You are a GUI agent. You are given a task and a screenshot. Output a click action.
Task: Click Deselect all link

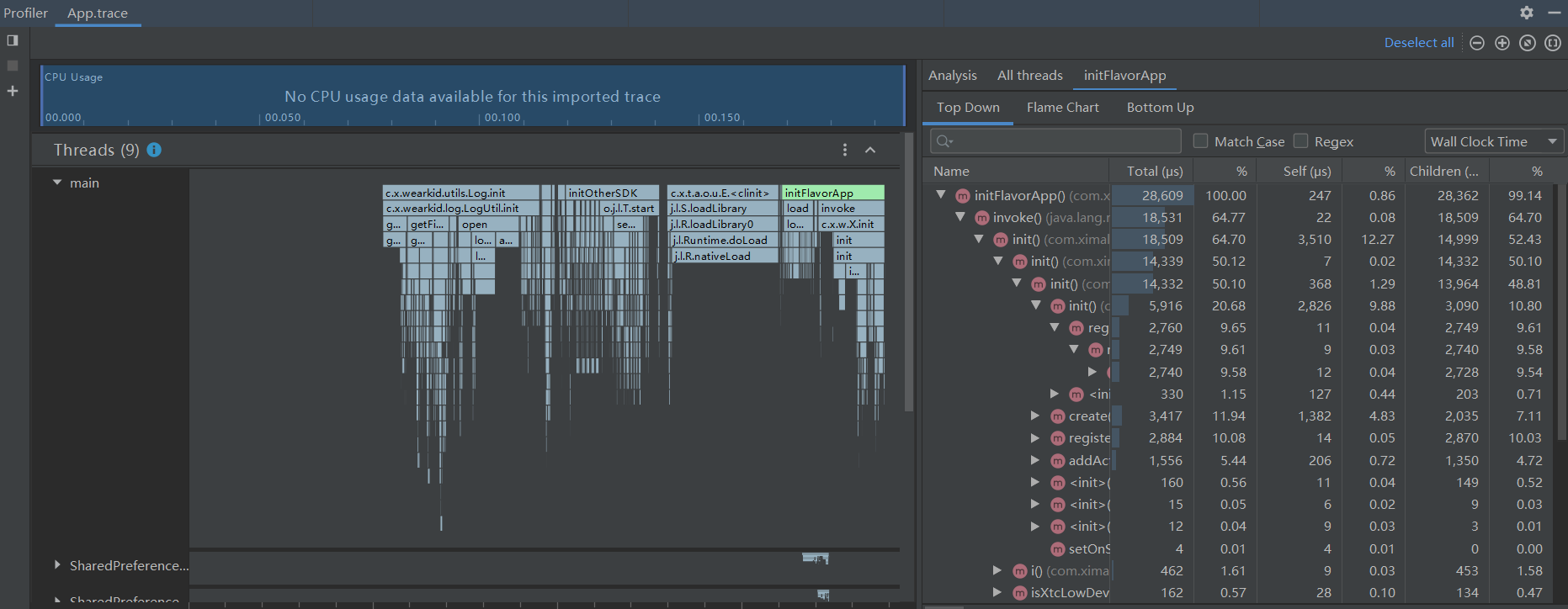point(1419,43)
